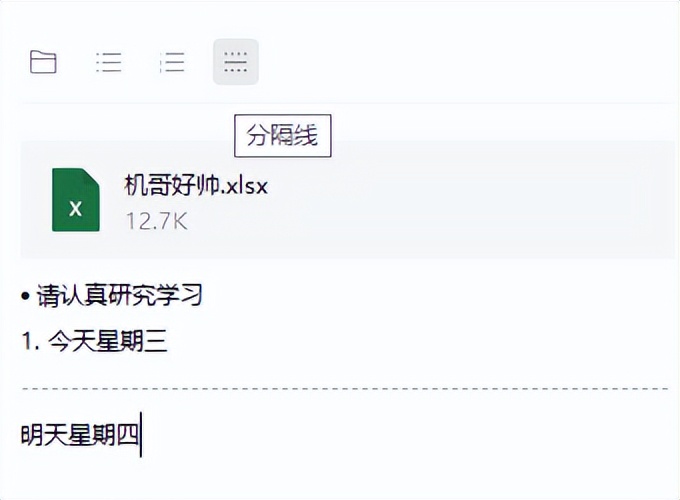Image resolution: width=680 pixels, height=500 pixels.
Task: Insert a divider using the 分隔线 icon
Action: 235,62
